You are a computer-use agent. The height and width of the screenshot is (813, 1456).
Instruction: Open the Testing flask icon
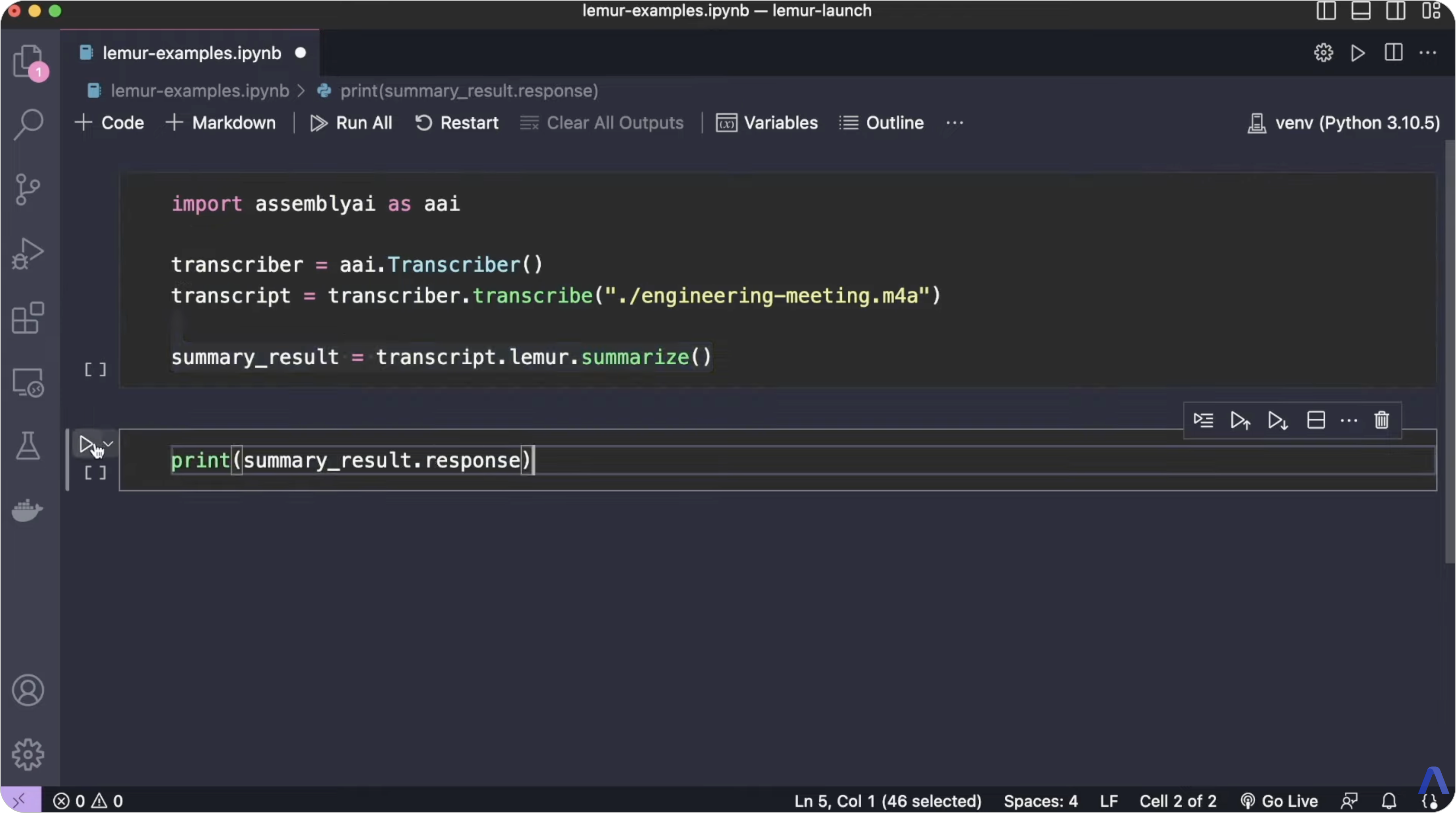click(x=28, y=445)
